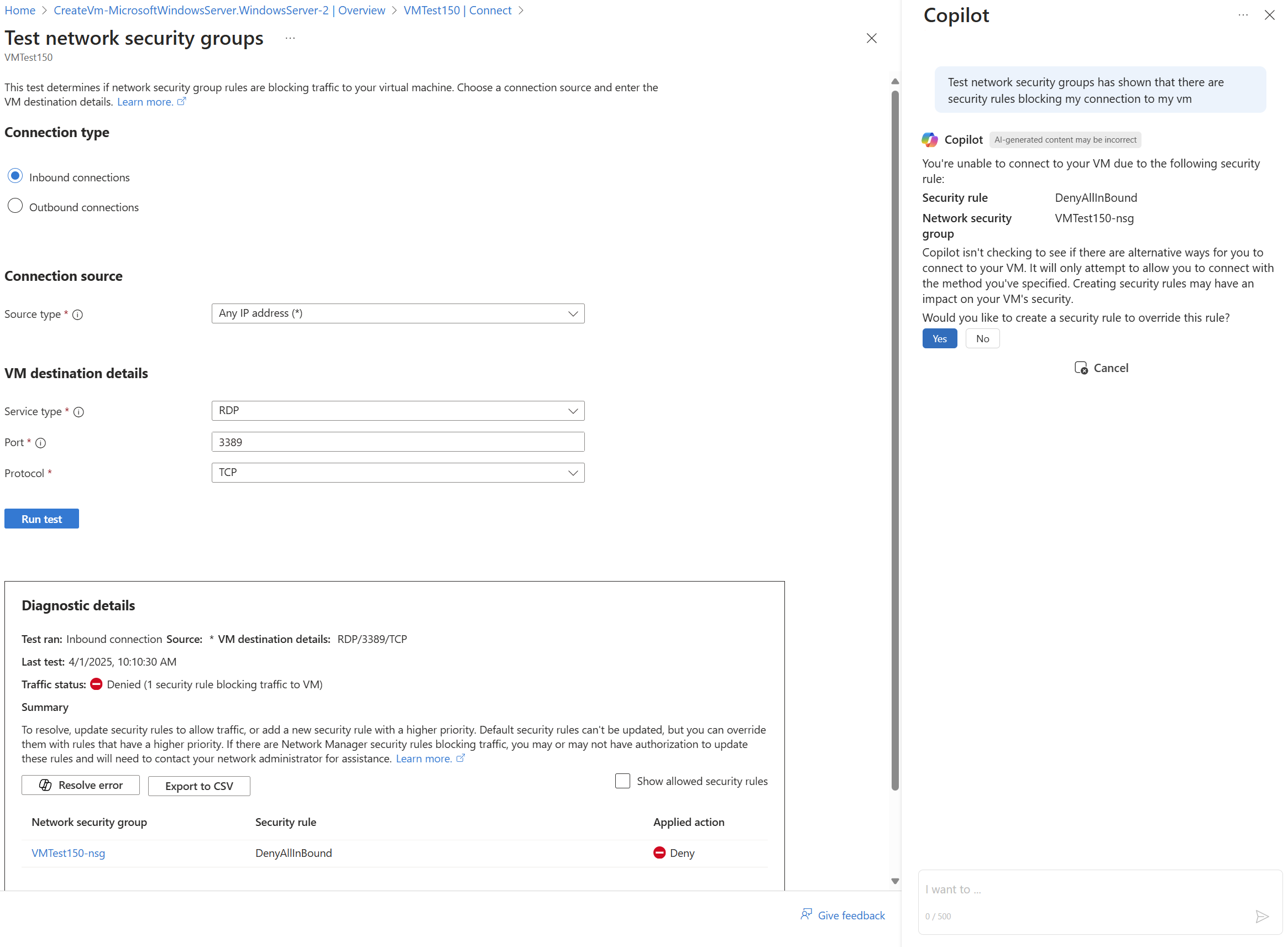Go to Home breadcrumb
This screenshot has height=947, width=1288.
tap(20, 11)
